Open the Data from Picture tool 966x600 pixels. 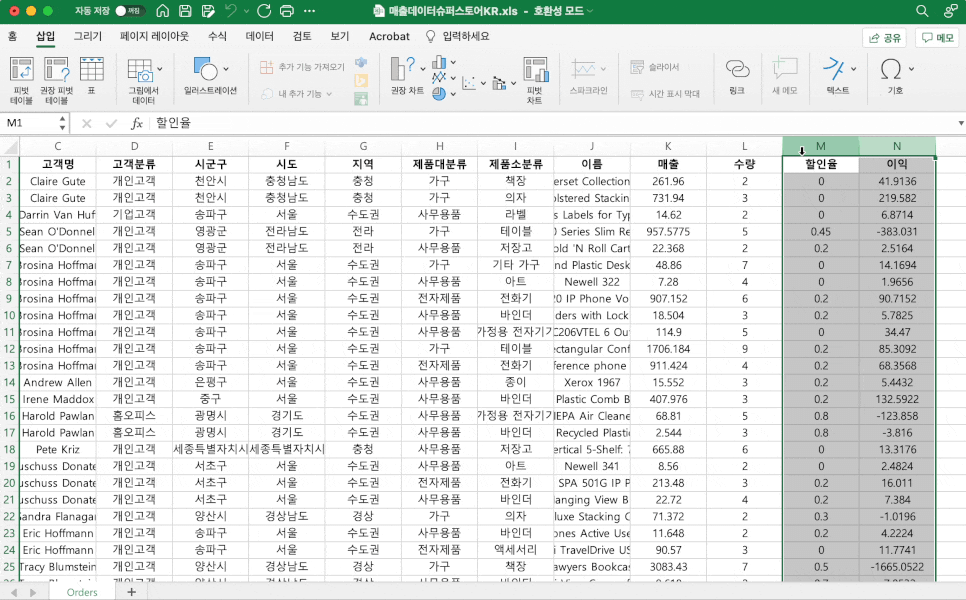[142, 68]
